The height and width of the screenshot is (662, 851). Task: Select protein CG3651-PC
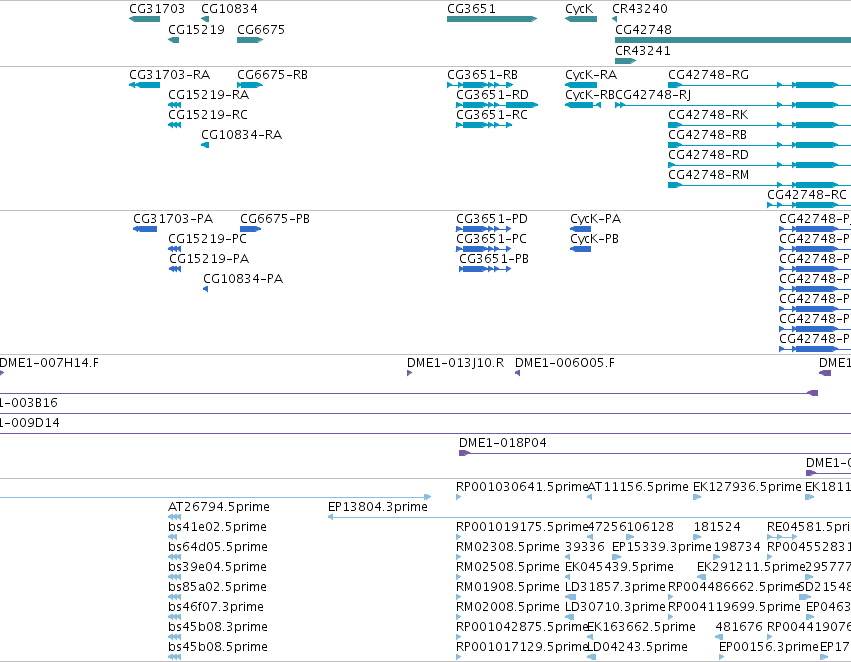pyautogui.click(x=491, y=239)
